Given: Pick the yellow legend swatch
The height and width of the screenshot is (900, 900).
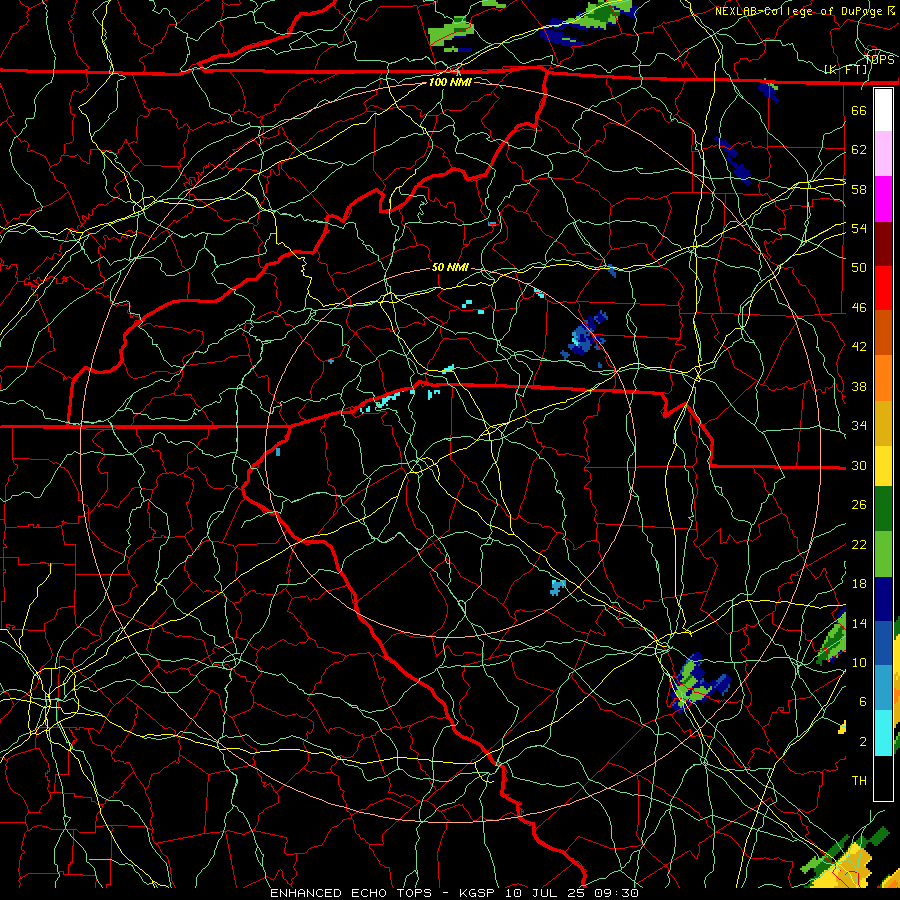Looking at the screenshot, I should [883, 465].
